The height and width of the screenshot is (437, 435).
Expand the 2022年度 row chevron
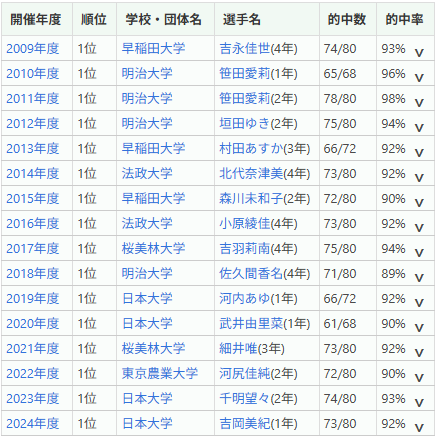pyautogui.click(x=419, y=378)
